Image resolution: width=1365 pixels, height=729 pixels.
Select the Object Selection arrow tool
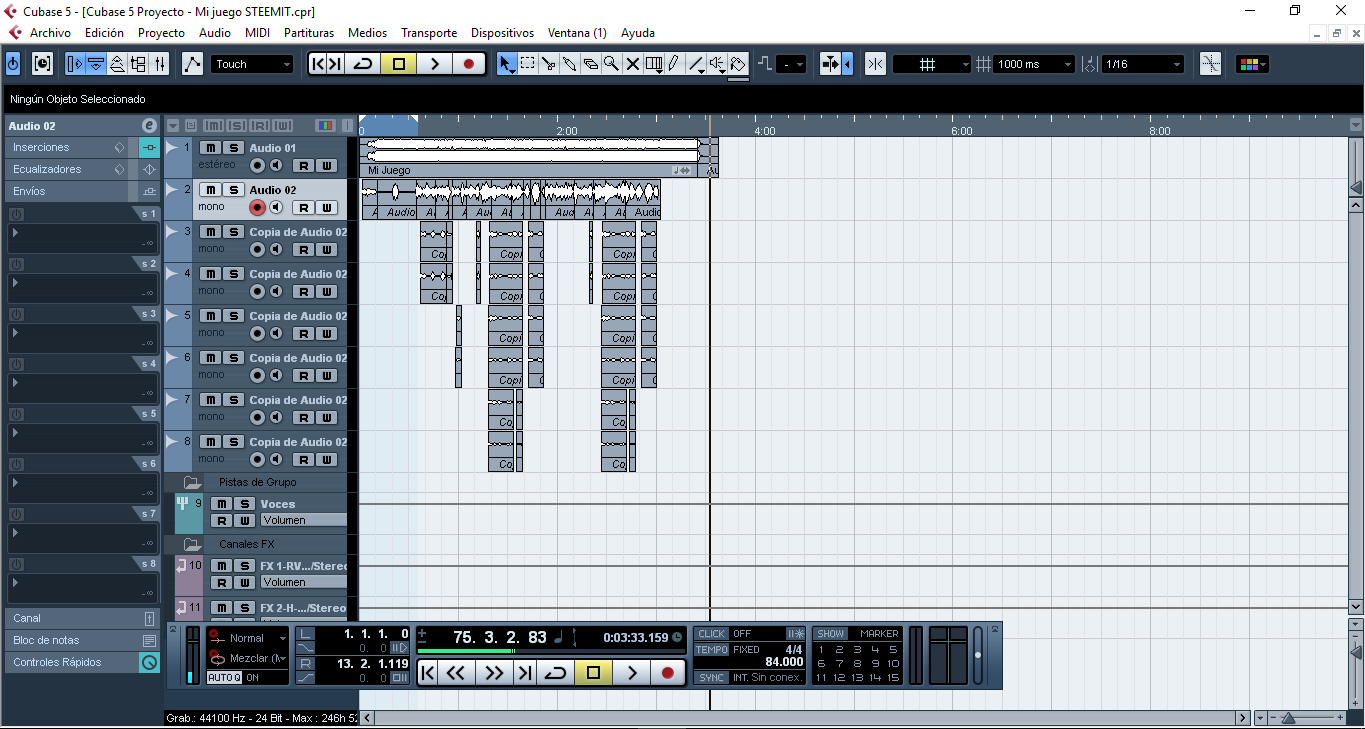click(x=507, y=64)
